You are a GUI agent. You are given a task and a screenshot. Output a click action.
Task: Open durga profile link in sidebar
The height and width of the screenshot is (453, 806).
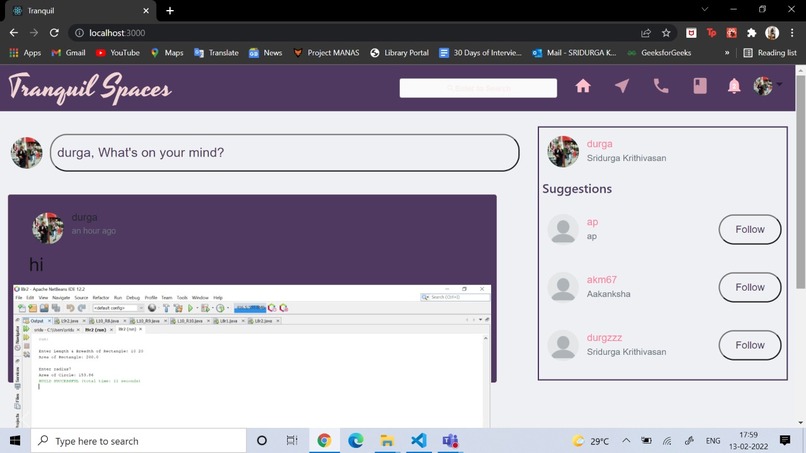(599, 144)
